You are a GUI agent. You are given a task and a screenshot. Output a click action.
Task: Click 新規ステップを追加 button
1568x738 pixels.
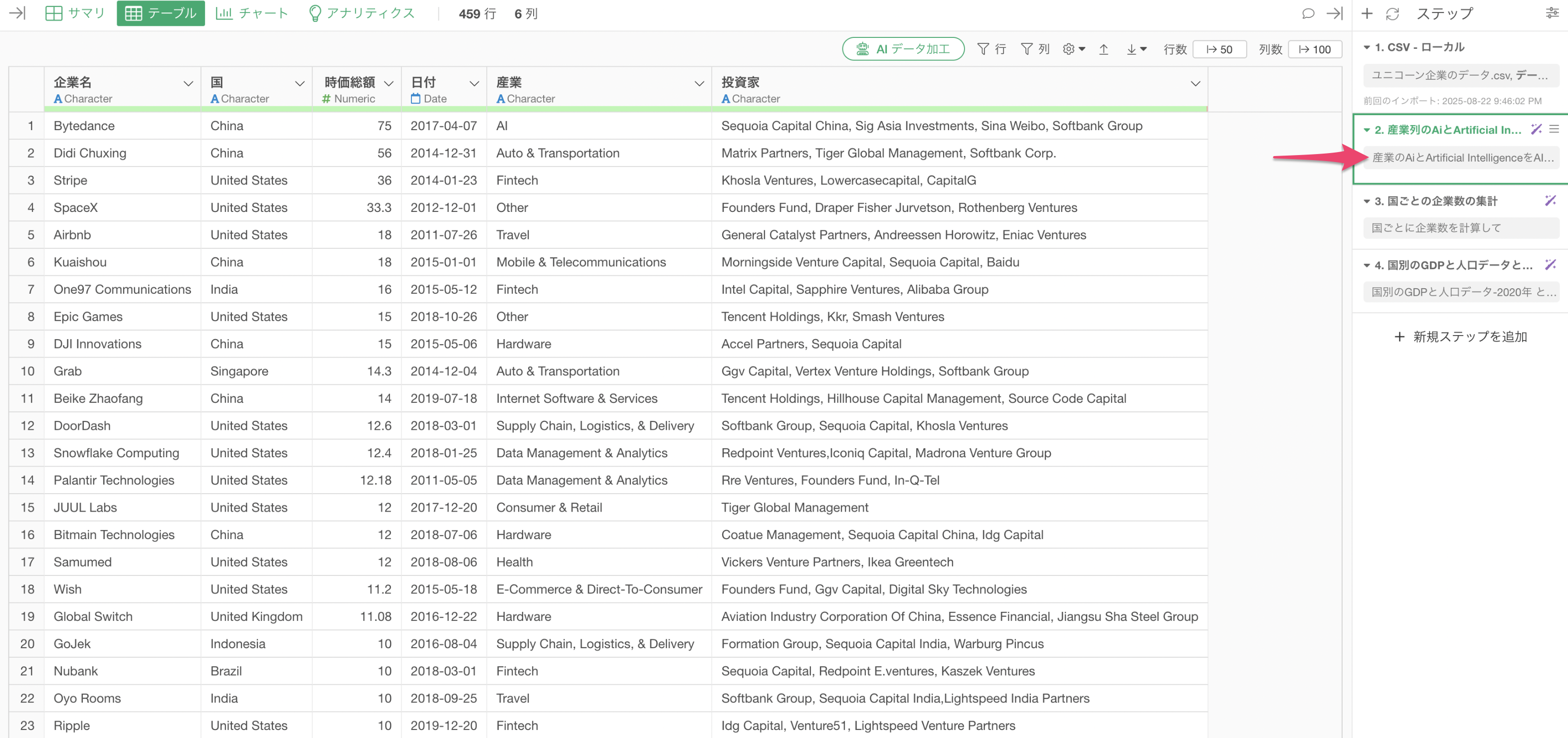pos(1460,337)
